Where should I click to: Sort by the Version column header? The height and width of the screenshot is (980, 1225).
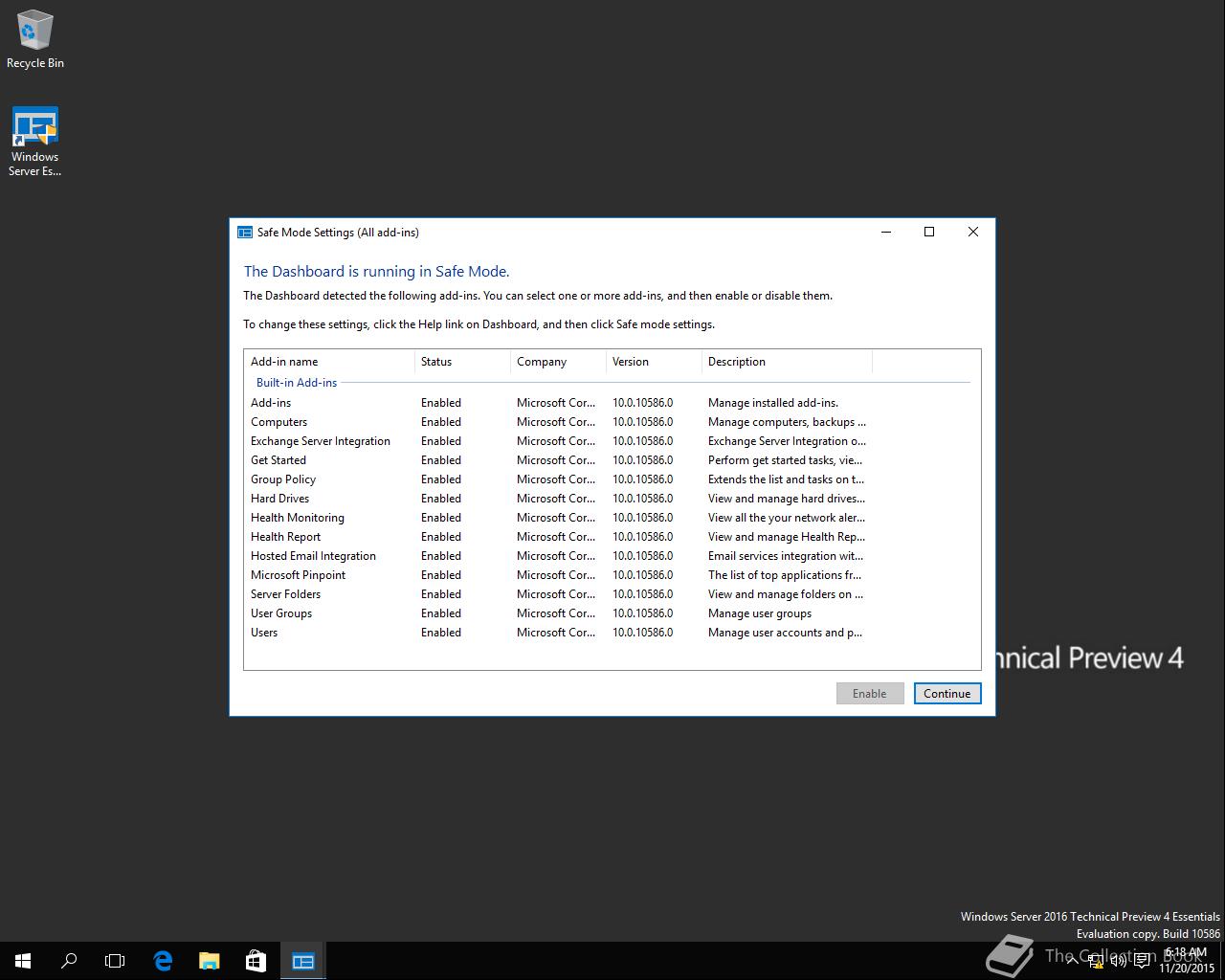click(655, 362)
